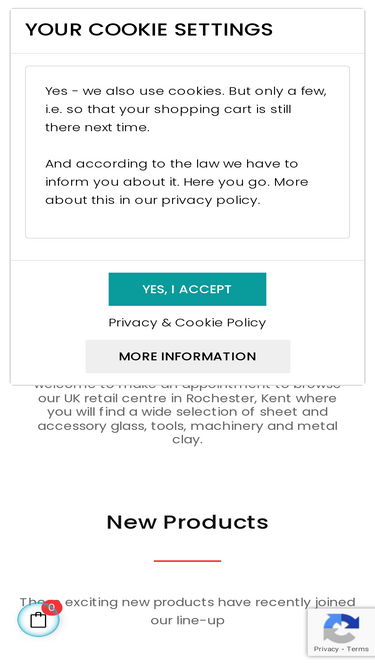Open reCAPTCHA Terms link

358,649
